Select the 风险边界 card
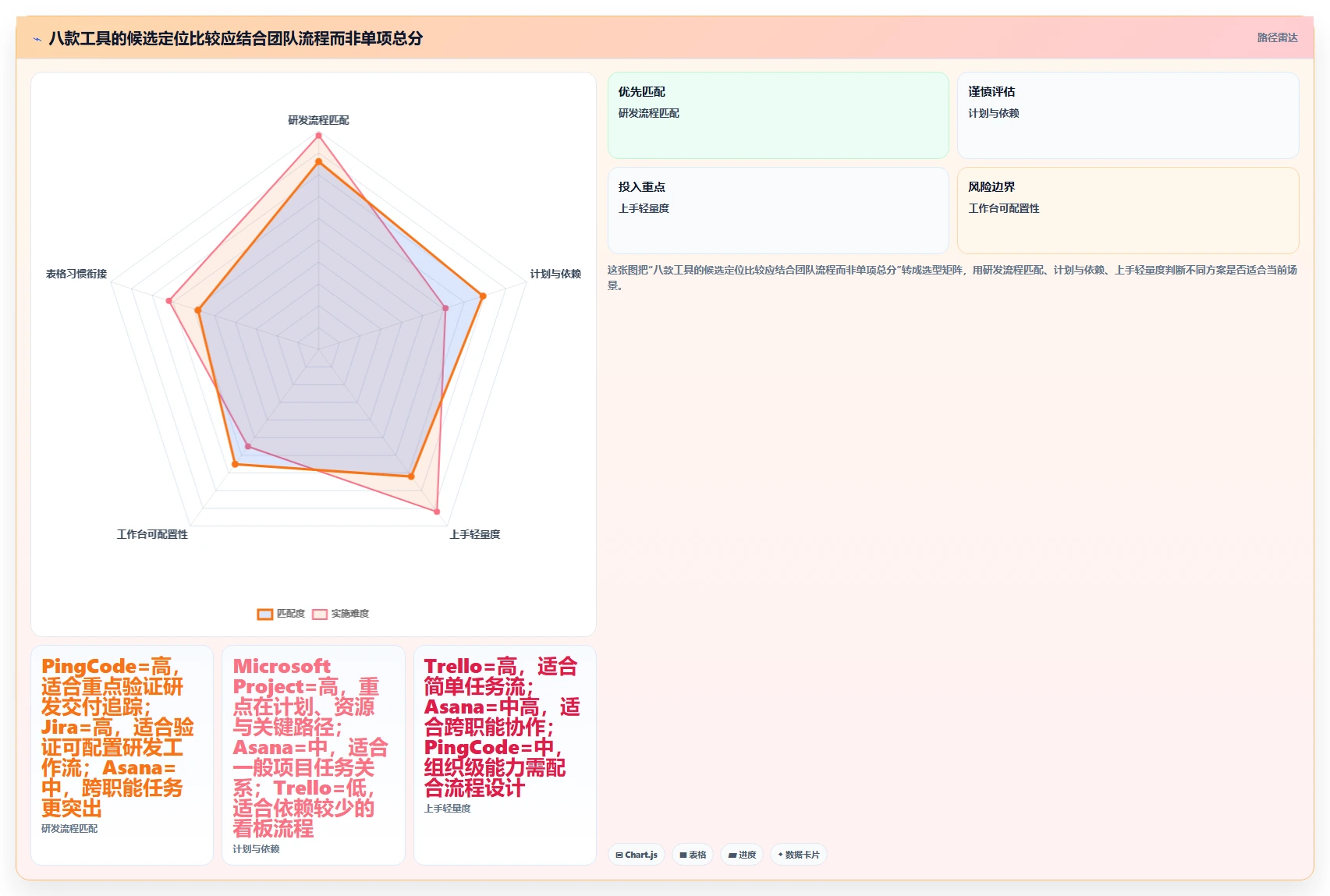This screenshot has height=896, width=1330. (x=1128, y=211)
